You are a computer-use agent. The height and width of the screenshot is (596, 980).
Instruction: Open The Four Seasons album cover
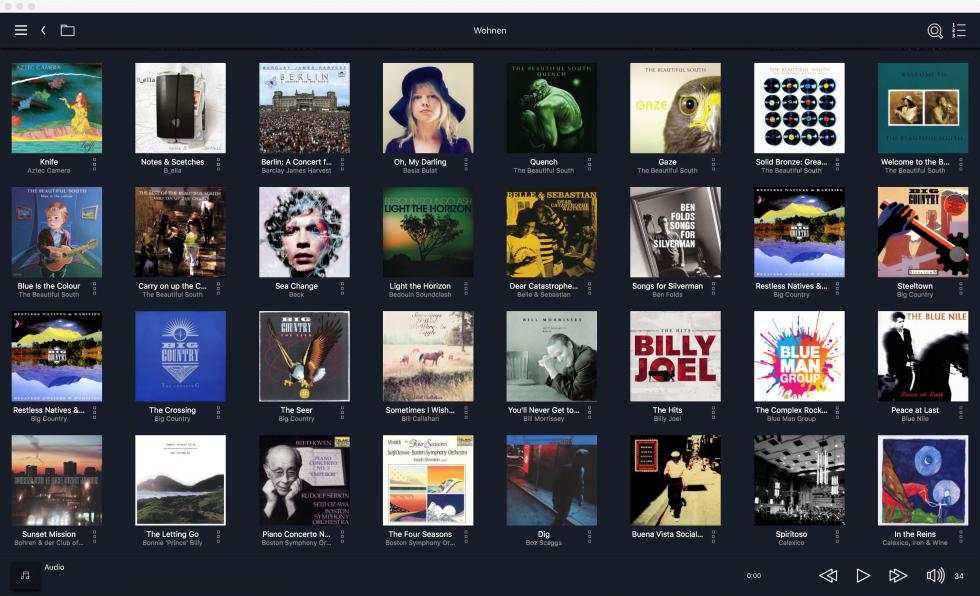(428, 480)
